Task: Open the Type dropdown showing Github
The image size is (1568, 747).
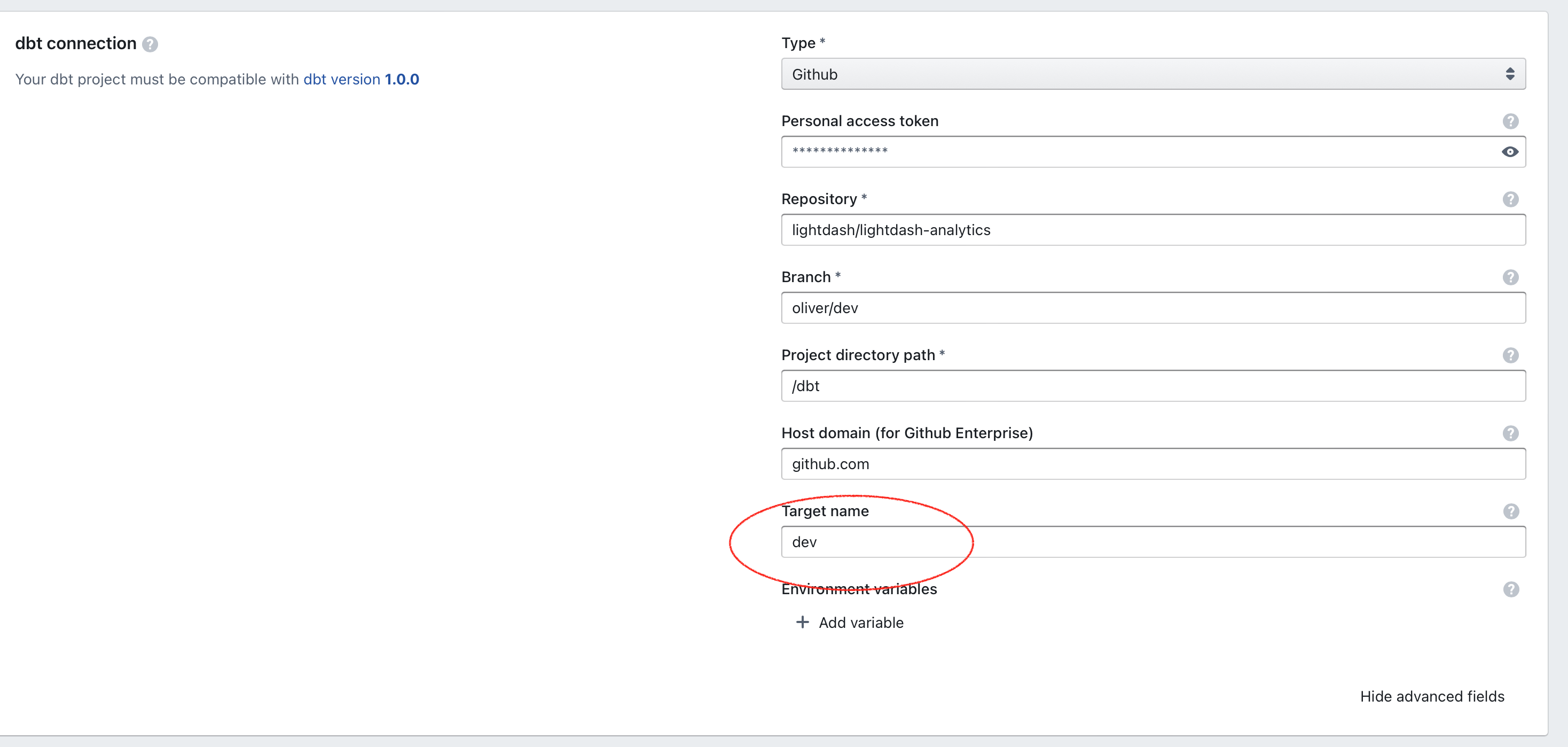Action: pos(1154,74)
